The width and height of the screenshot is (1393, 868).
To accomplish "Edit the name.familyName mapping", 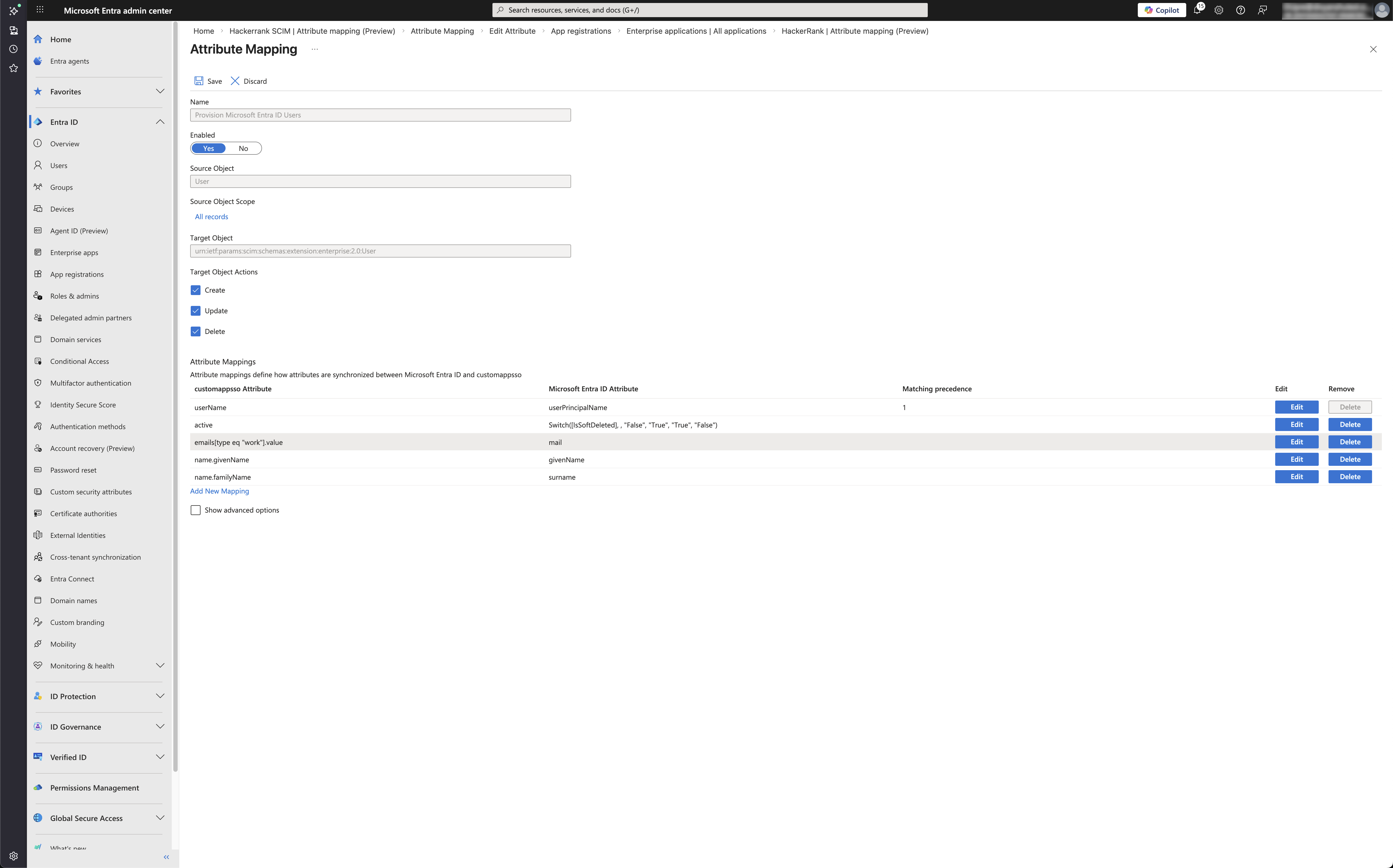I will (x=1296, y=476).
